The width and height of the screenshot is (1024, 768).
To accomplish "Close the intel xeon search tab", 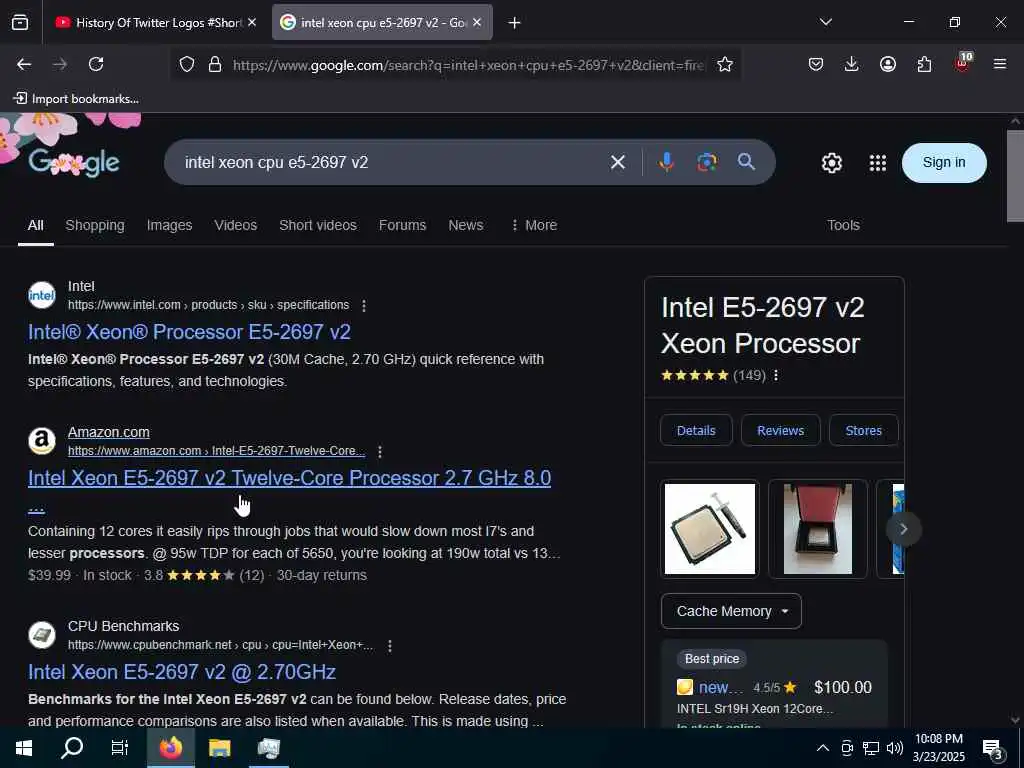I will (x=477, y=22).
